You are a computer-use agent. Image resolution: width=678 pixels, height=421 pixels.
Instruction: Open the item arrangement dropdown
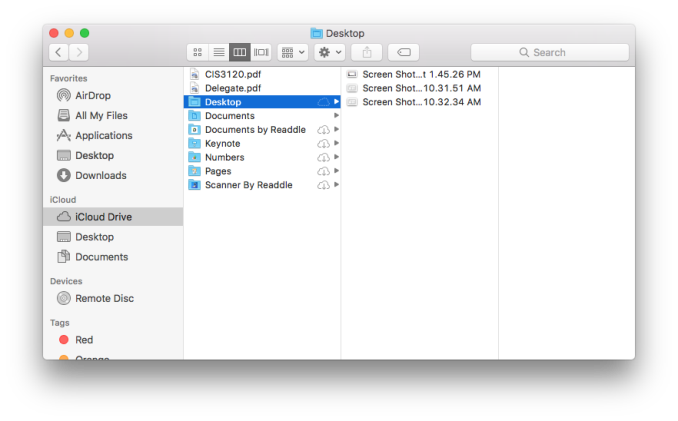point(293,52)
